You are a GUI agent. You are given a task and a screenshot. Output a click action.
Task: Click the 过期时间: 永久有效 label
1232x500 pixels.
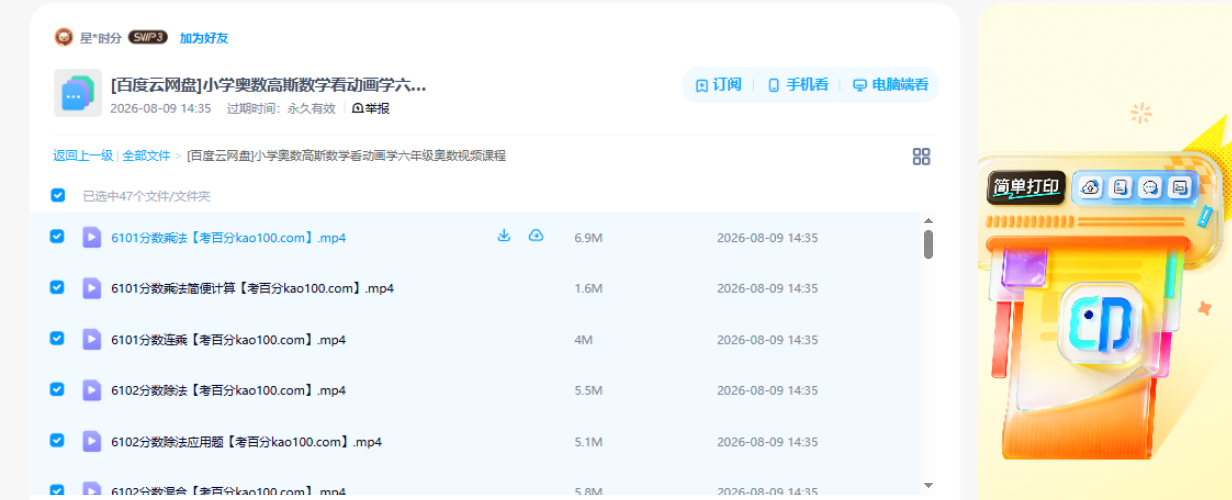pyautogui.click(x=281, y=108)
